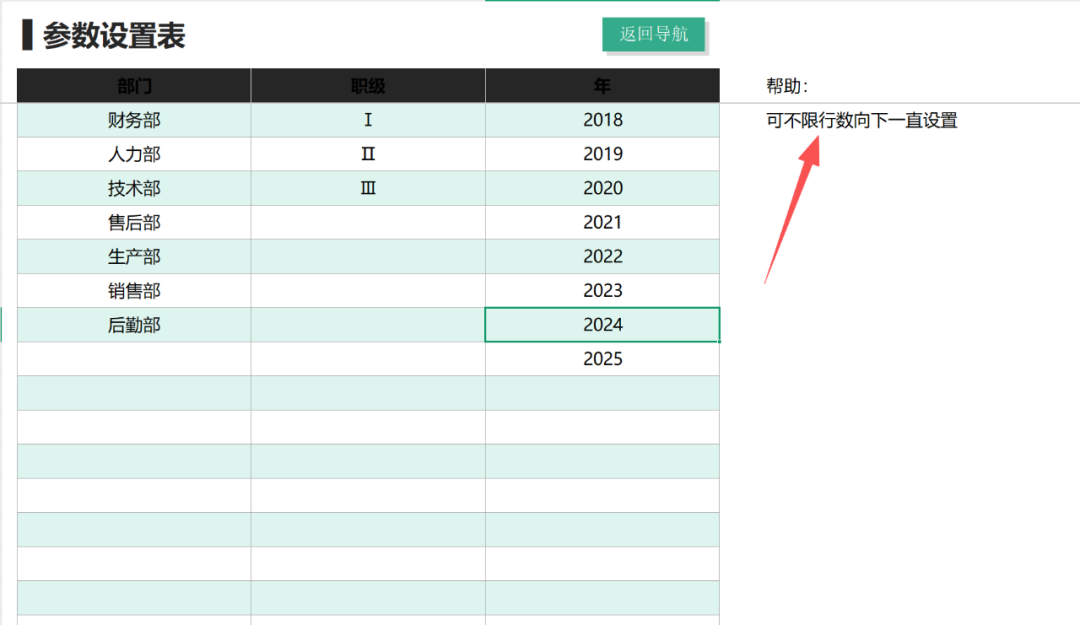This screenshot has width=1080, height=625.
Task: Click the year 2018 cell
Action: (x=602, y=120)
